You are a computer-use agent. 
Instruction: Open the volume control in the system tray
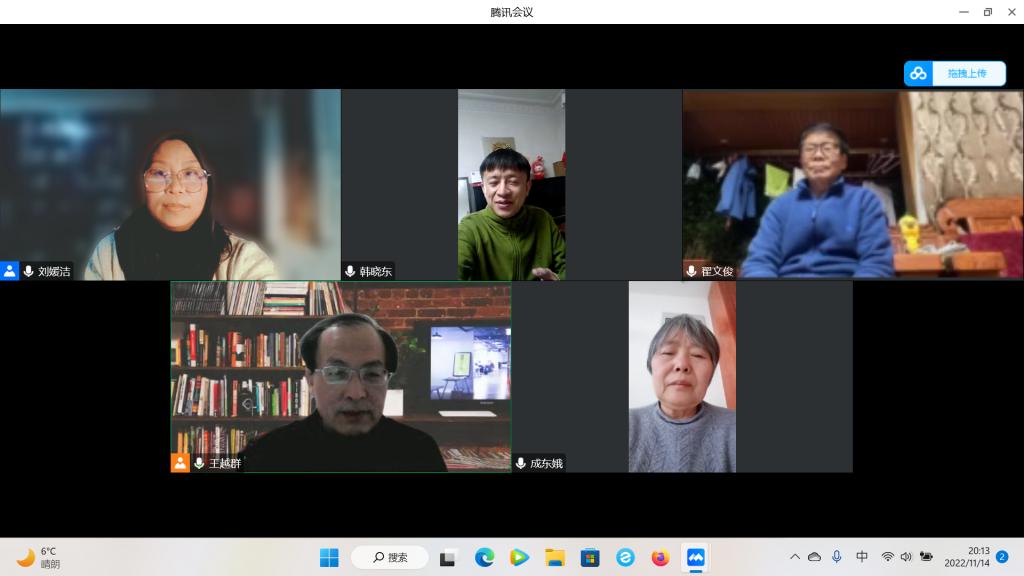coord(906,557)
